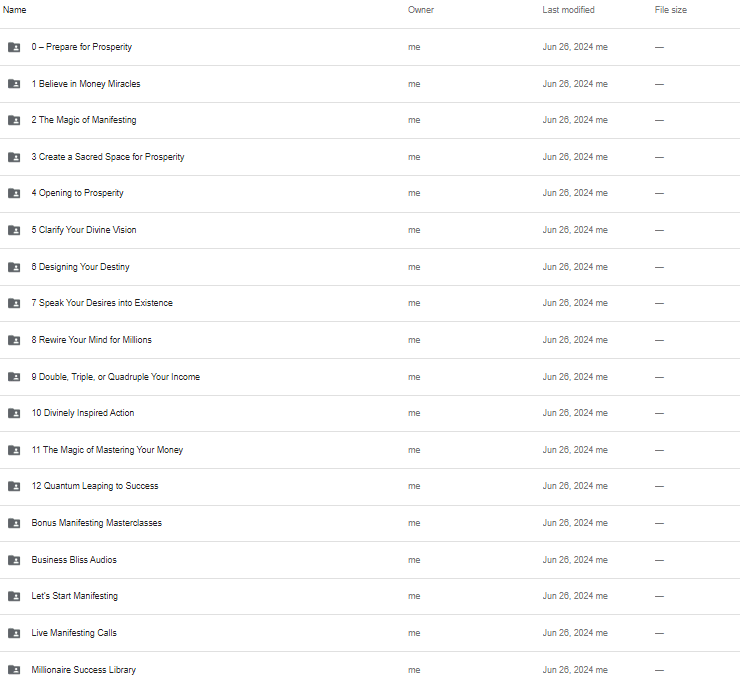This screenshot has height=688, width=740.
Task: Select folder icon of Designing Your Destiny
Action: [x=14, y=267]
